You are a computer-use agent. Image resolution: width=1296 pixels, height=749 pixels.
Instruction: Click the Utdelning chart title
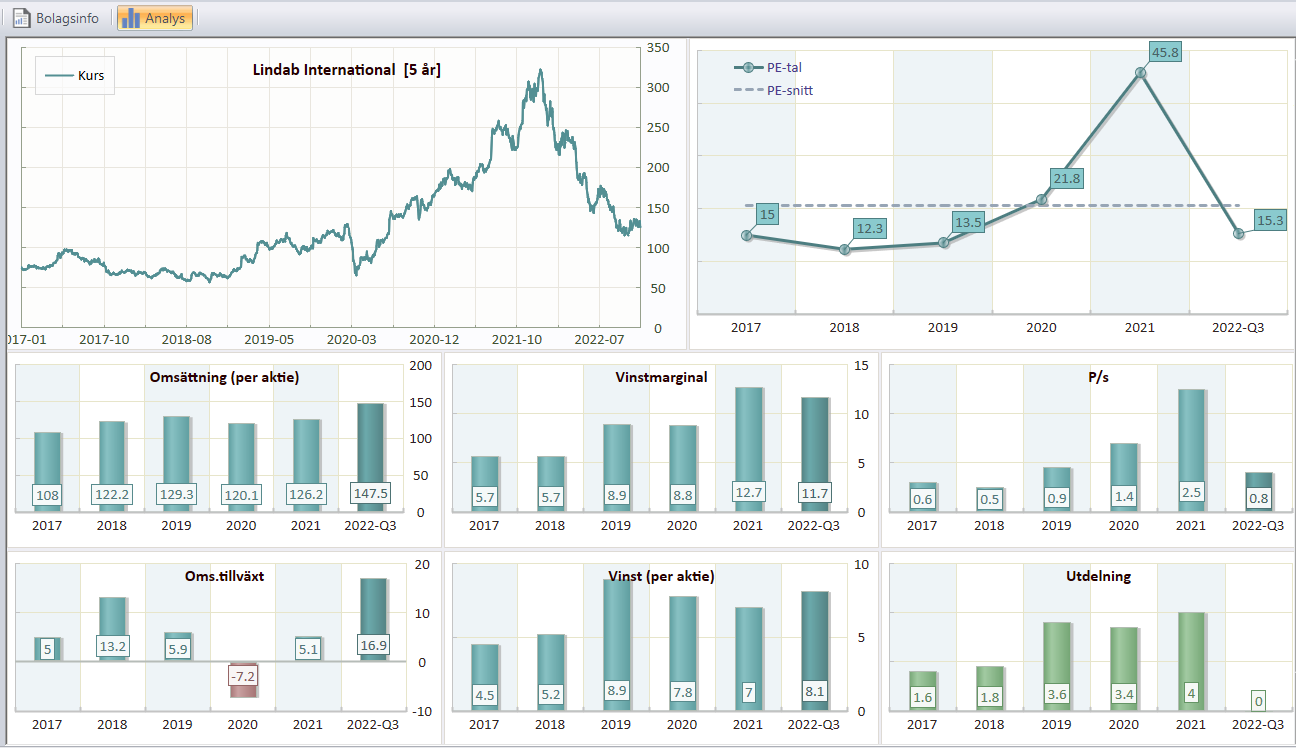(1098, 576)
